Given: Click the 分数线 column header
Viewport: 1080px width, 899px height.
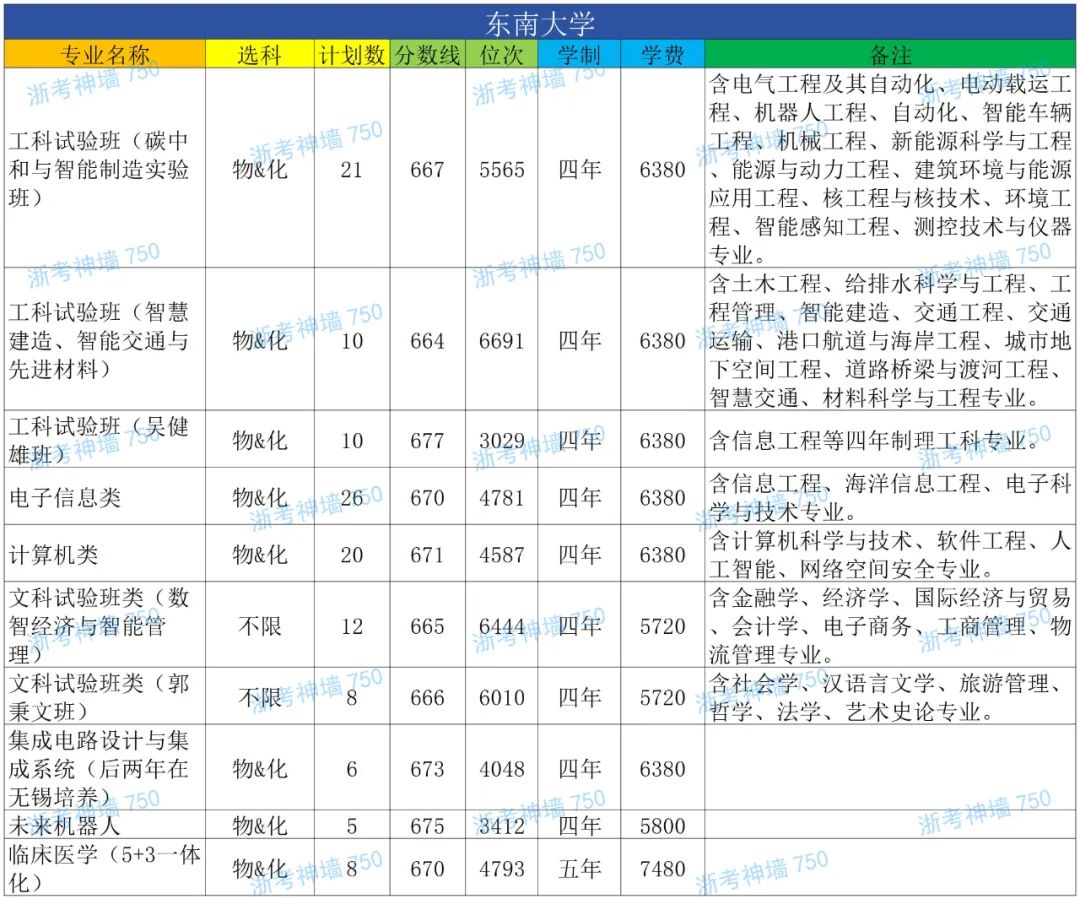Looking at the screenshot, I should coord(427,54).
